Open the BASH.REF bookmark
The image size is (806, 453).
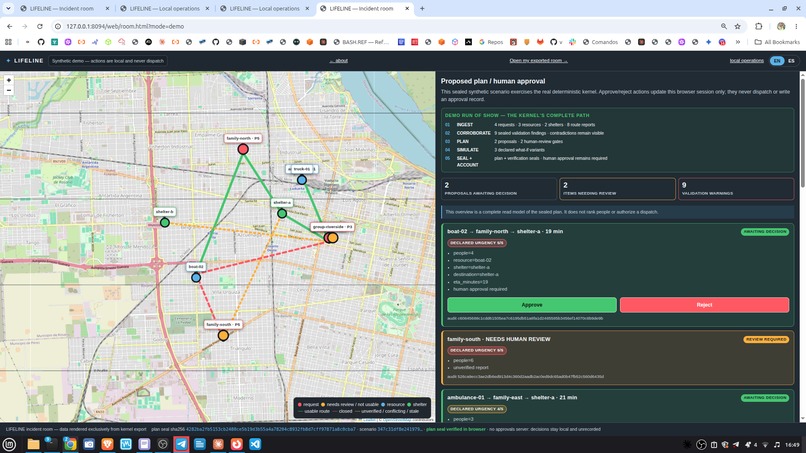tap(362, 42)
